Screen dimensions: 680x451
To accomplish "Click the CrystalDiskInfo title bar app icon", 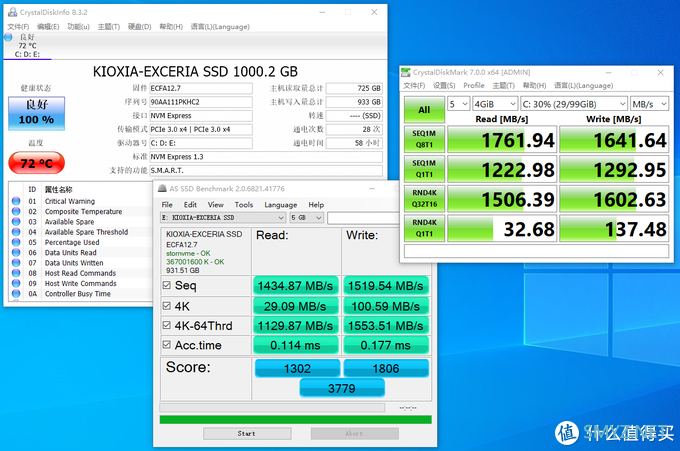I will 13,12.
